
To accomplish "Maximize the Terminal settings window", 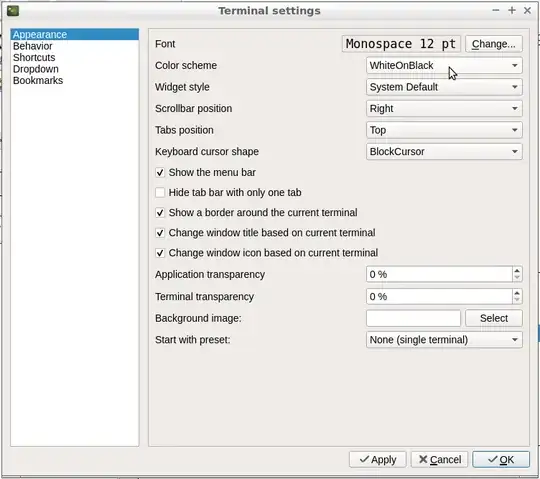I will [x=512, y=10].
